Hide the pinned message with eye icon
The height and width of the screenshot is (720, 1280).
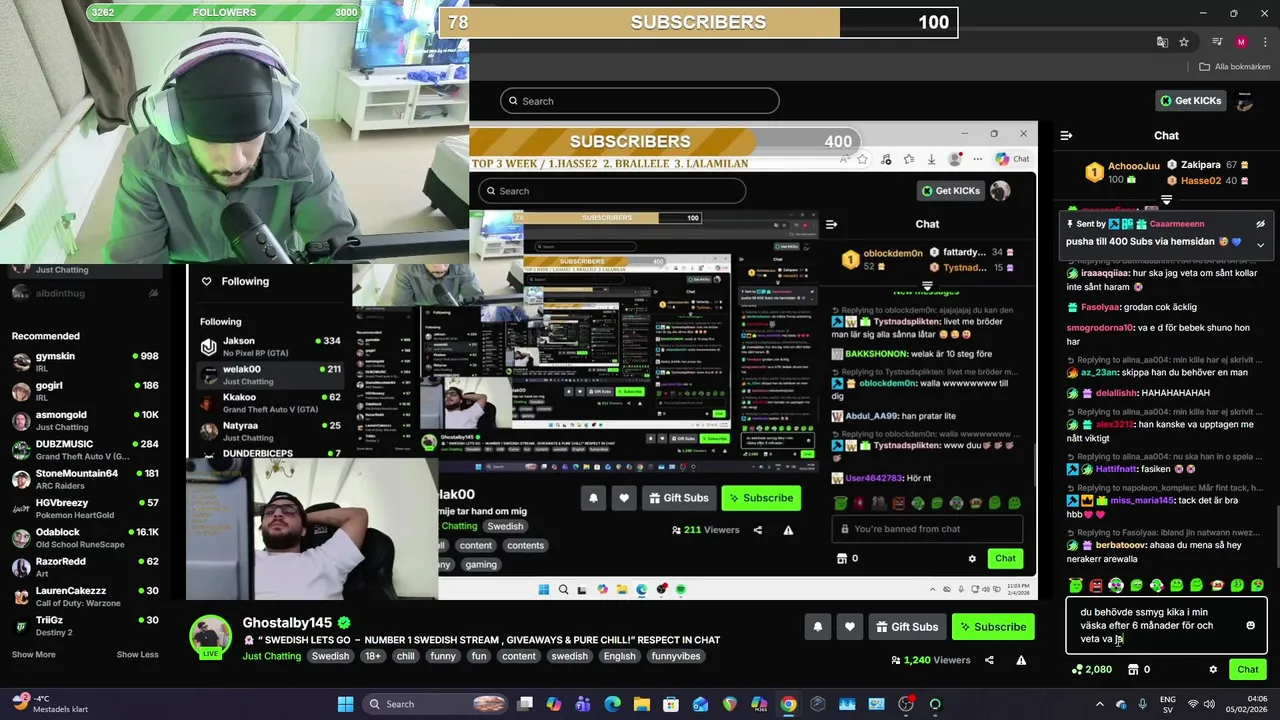pyautogui.click(x=1260, y=224)
